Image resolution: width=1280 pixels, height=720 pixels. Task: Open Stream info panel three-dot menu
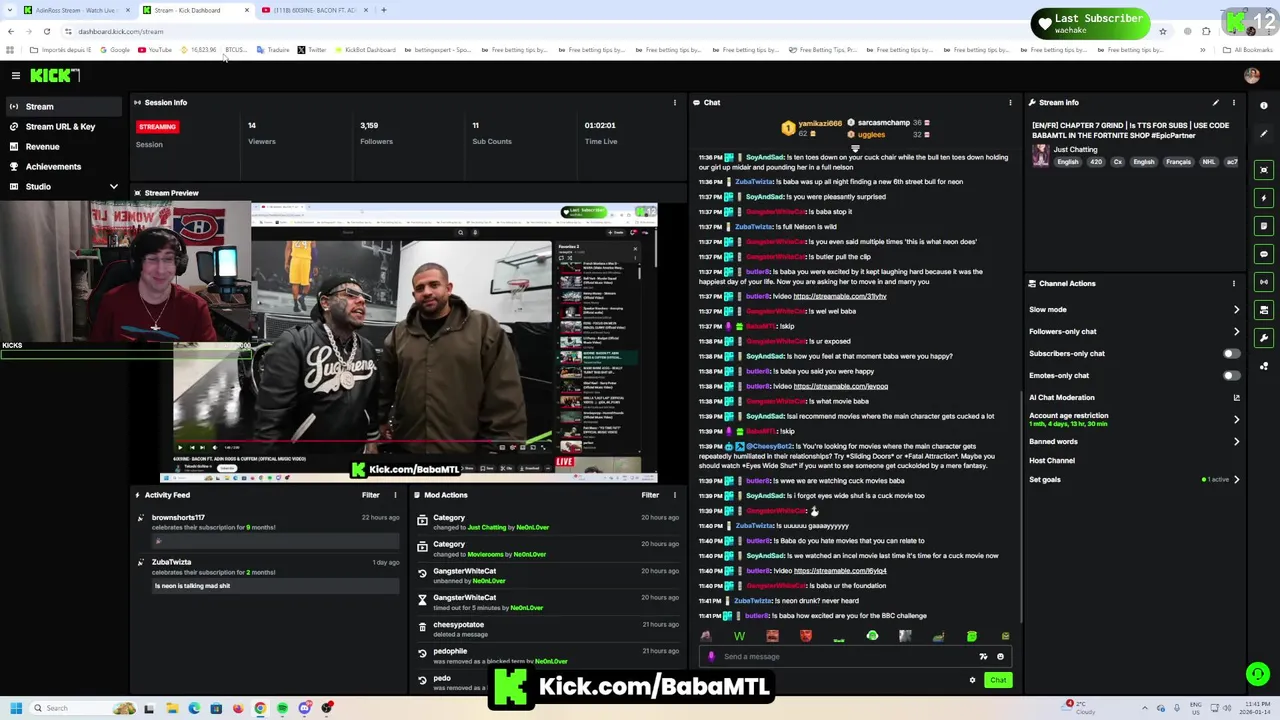coord(1233,102)
